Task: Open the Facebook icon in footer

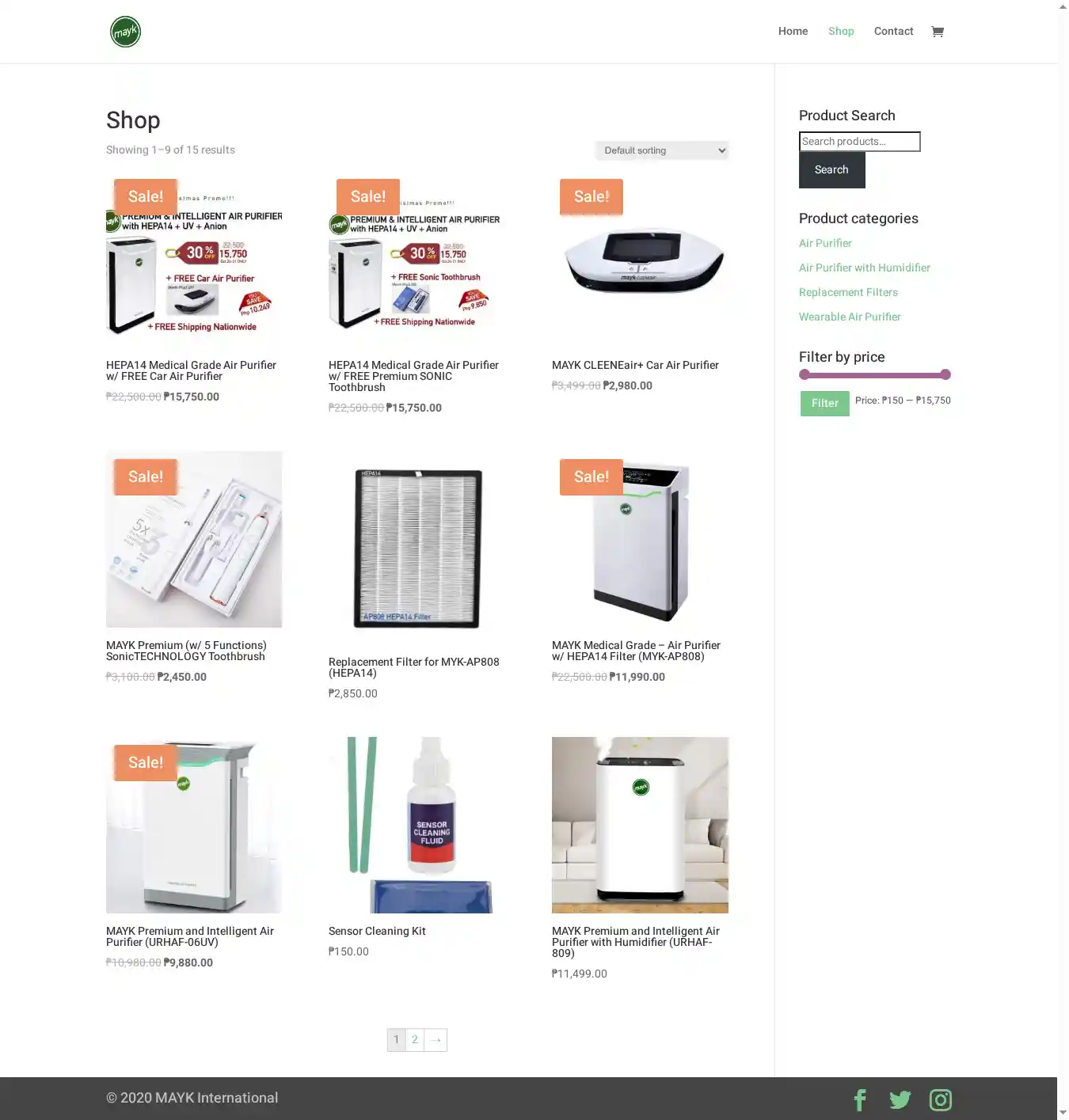Action: pyautogui.click(x=860, y=1099)
